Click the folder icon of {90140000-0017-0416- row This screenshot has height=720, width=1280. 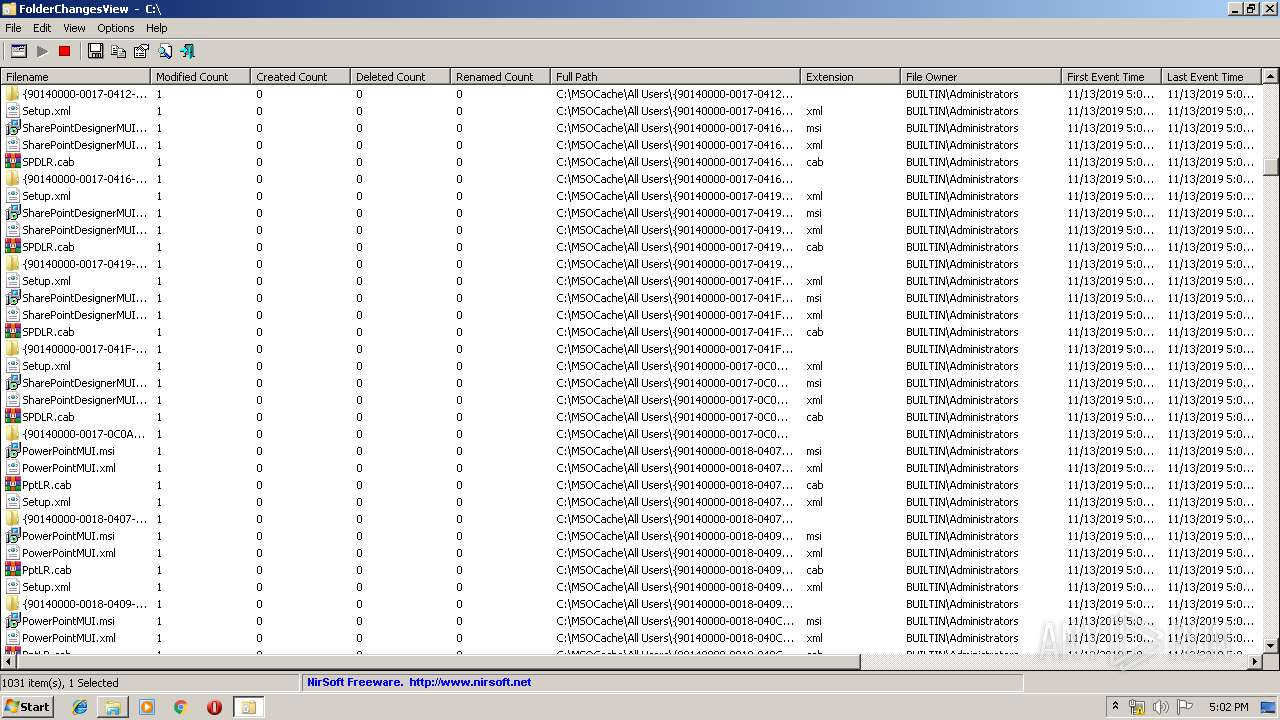(12, 179)
